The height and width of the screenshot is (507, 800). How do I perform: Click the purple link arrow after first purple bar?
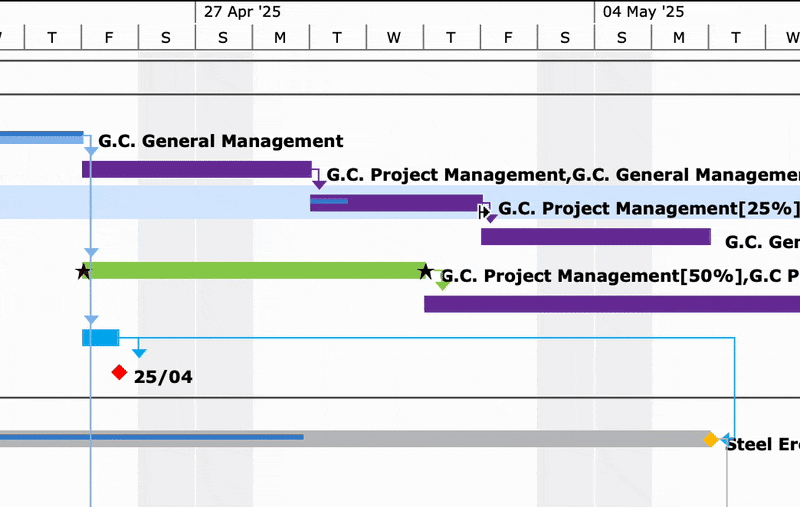[x=319, y=185]
